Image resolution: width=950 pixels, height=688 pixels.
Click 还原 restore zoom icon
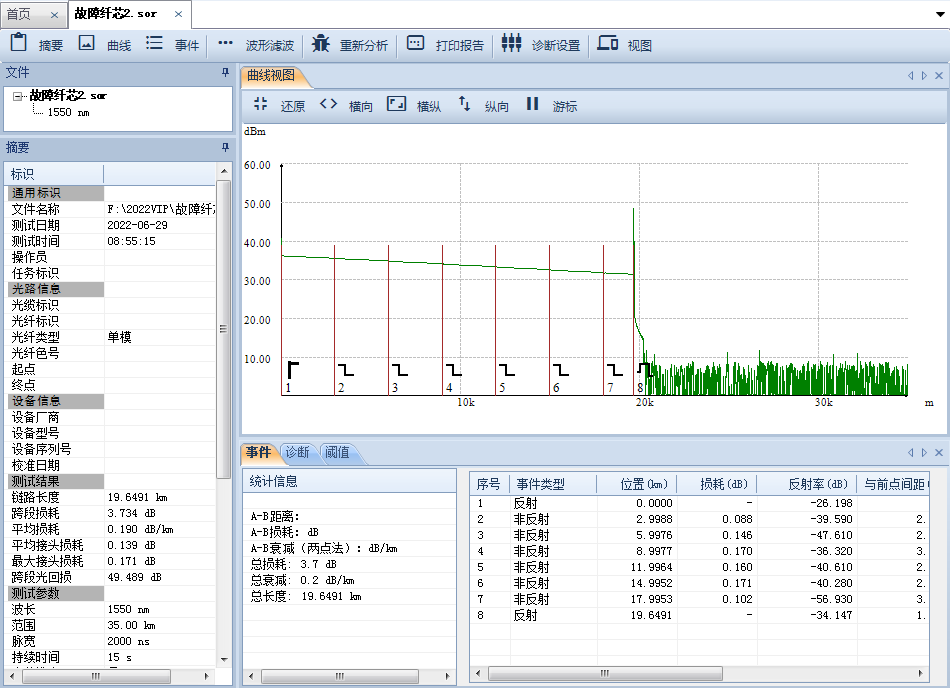click(261, 104)
